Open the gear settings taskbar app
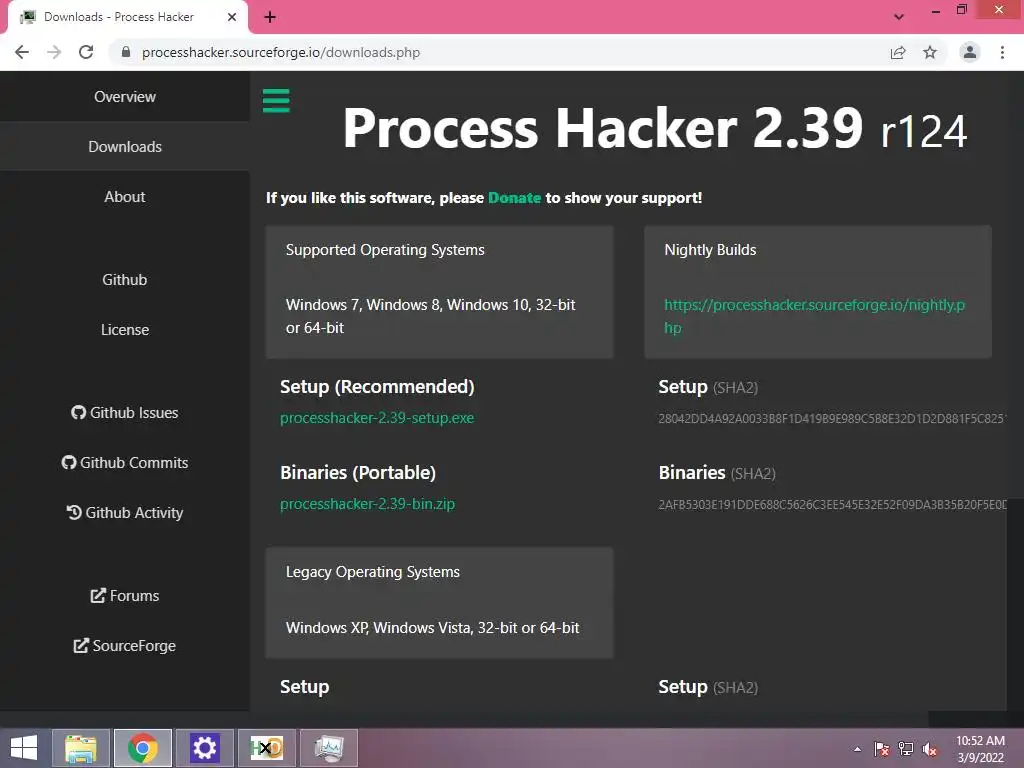The height and width of the screenshot is (768, 1024). 204,748
